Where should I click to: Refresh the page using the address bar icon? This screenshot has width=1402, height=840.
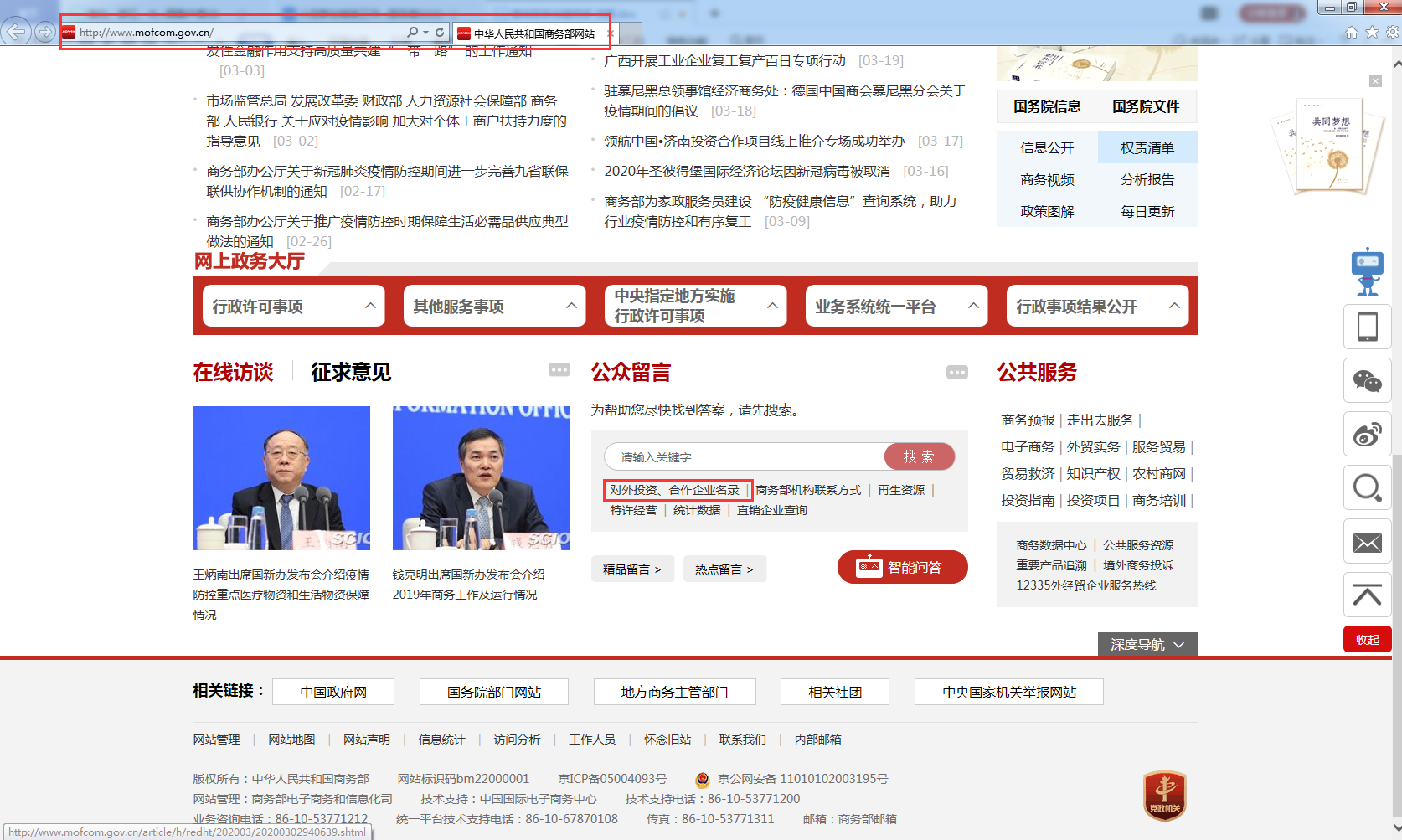pos(440,33)
